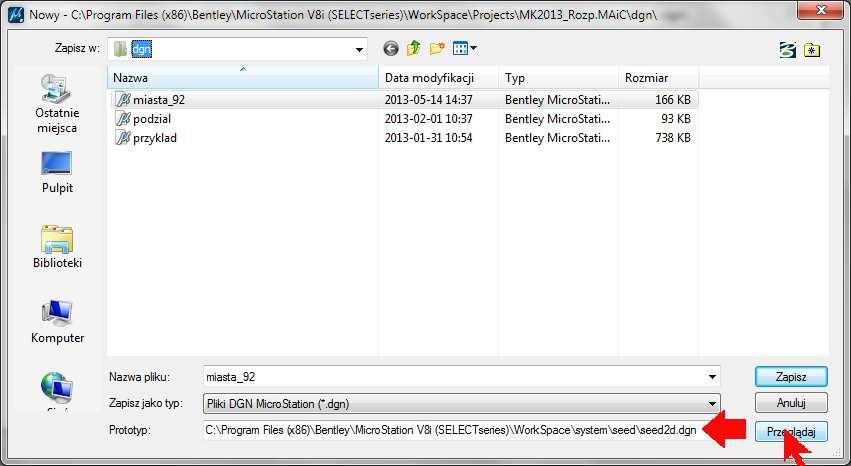
Task: Click the podzial file icon
Action: click(123, 119)
